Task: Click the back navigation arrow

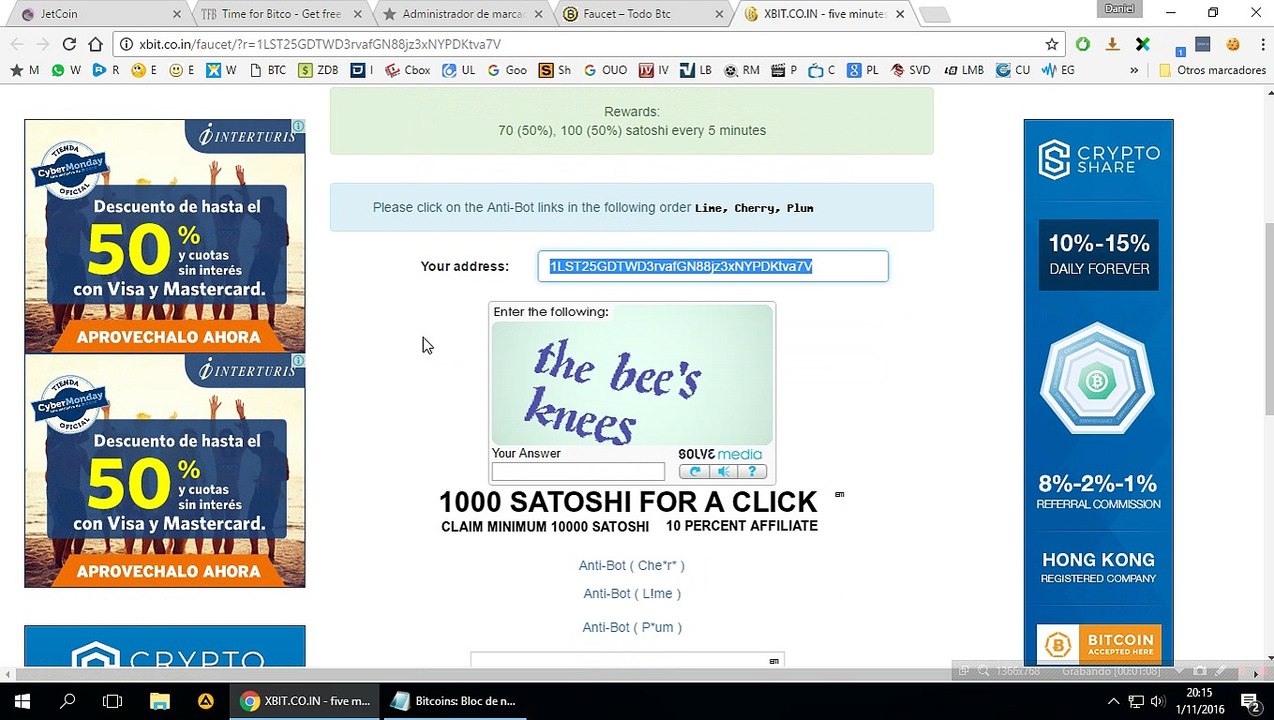Action: click(16, 44)
